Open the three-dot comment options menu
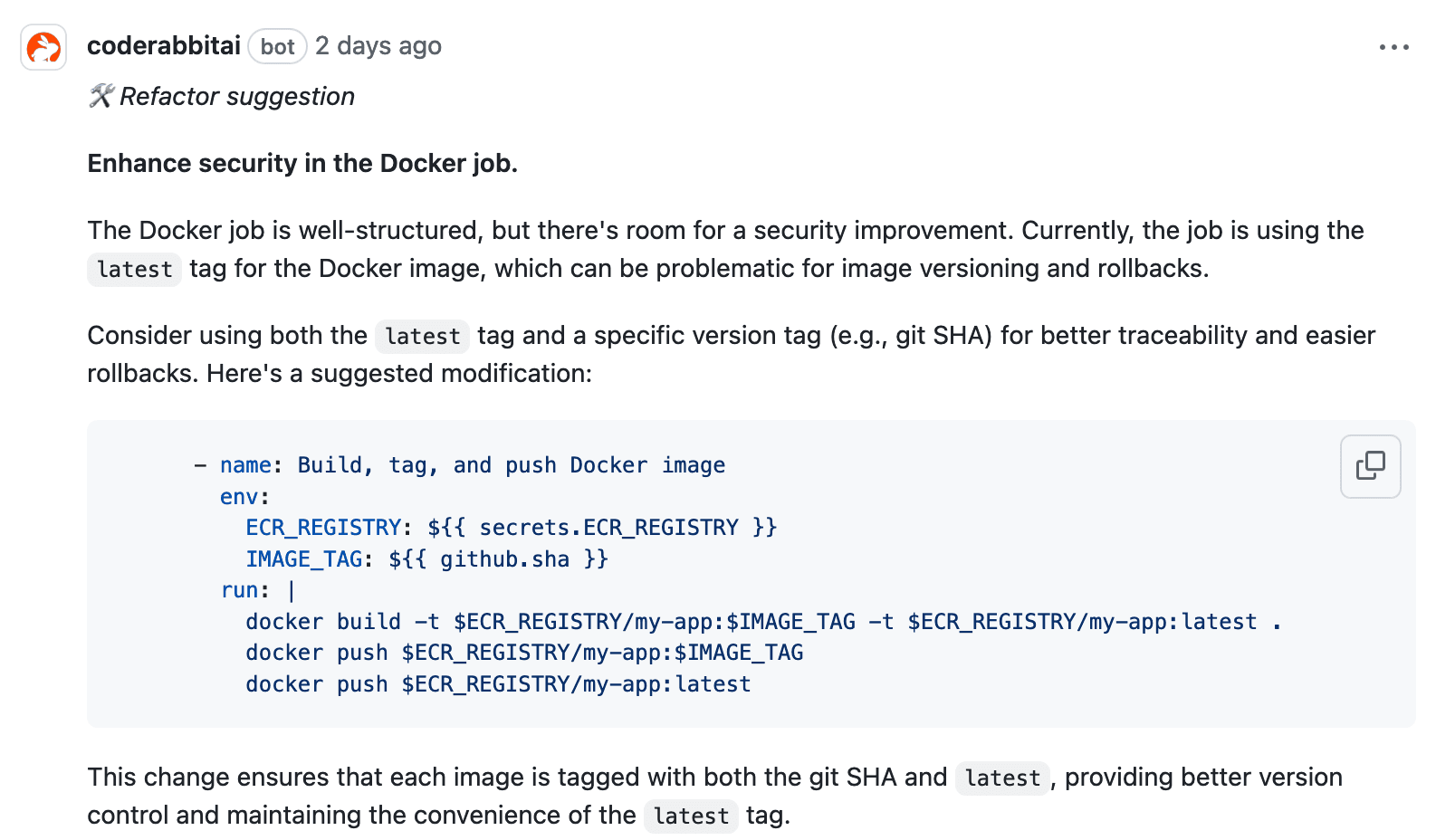Screen dimensions: 1436x840 pos(1393,47)
